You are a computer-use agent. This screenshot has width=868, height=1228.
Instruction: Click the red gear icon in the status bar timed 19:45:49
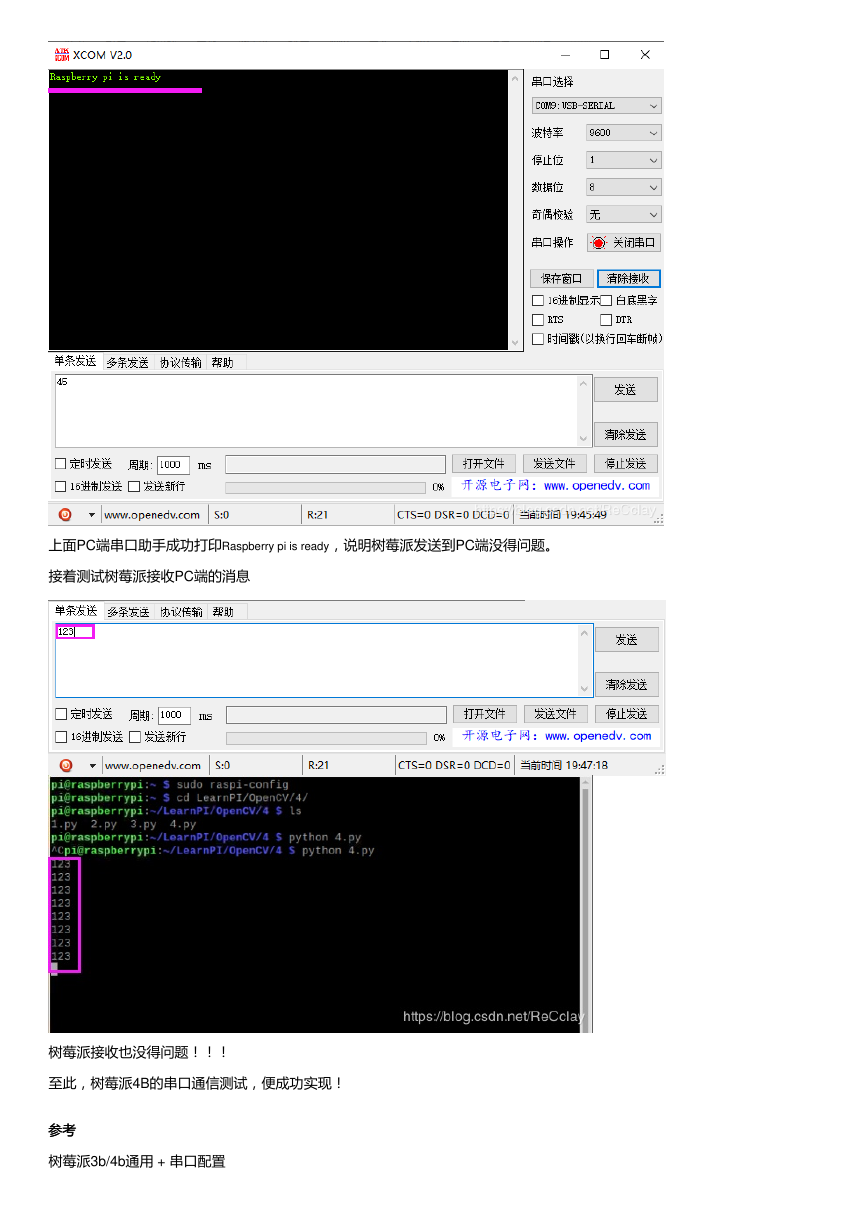click(65, 514)
